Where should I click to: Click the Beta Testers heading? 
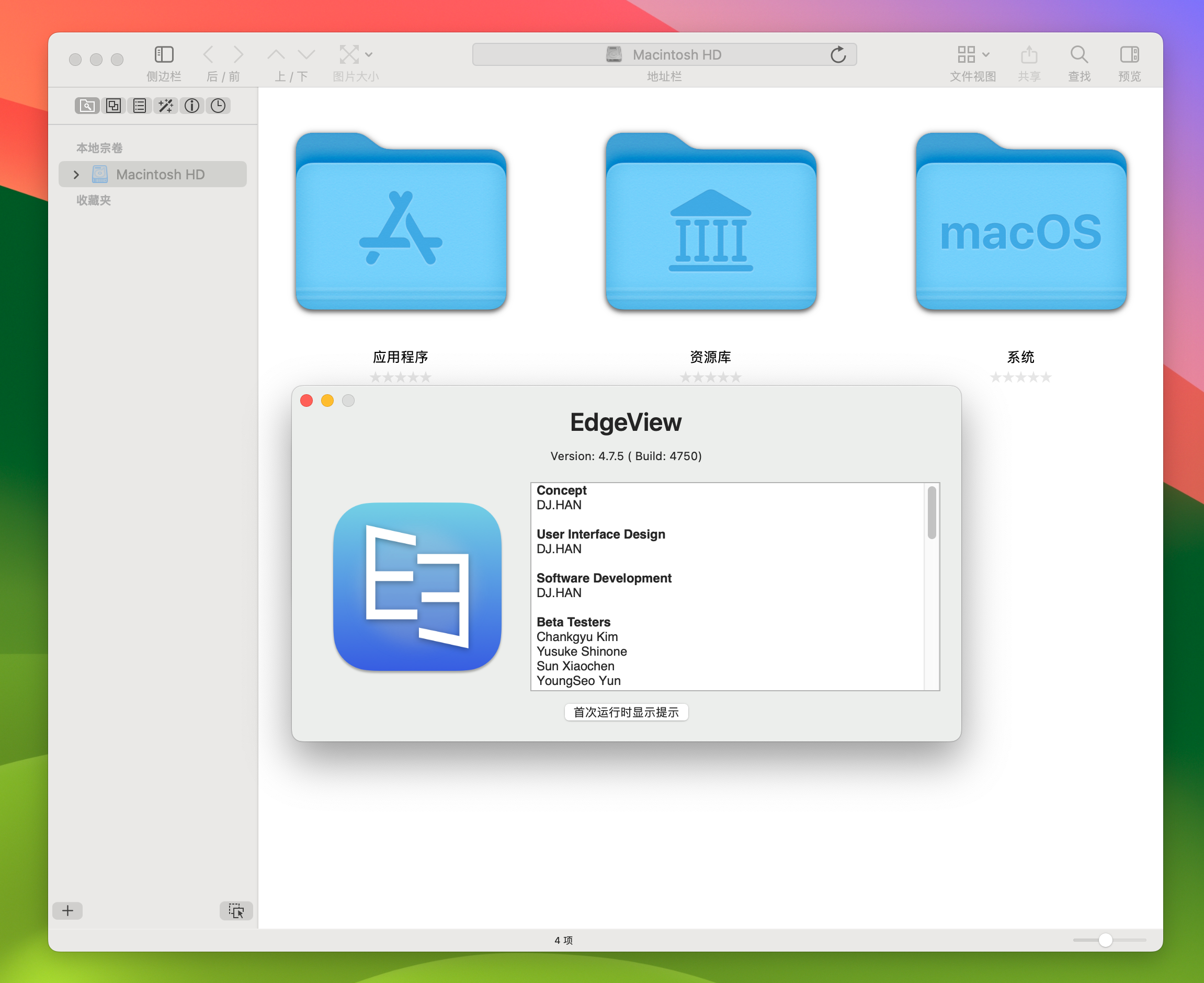pos(573,622)
